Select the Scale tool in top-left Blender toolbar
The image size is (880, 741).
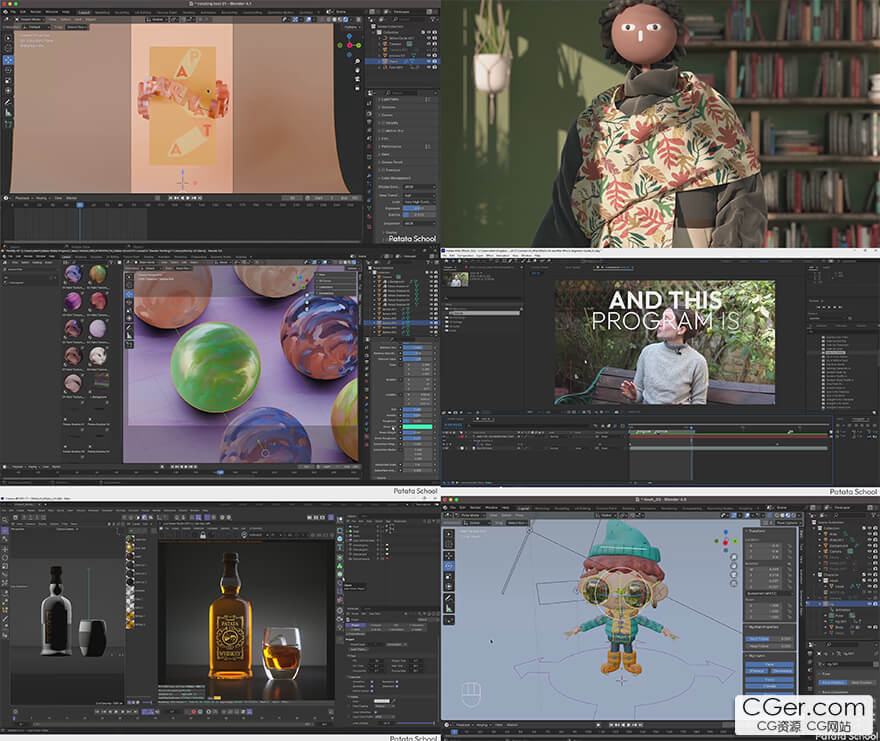pos(8,80)
